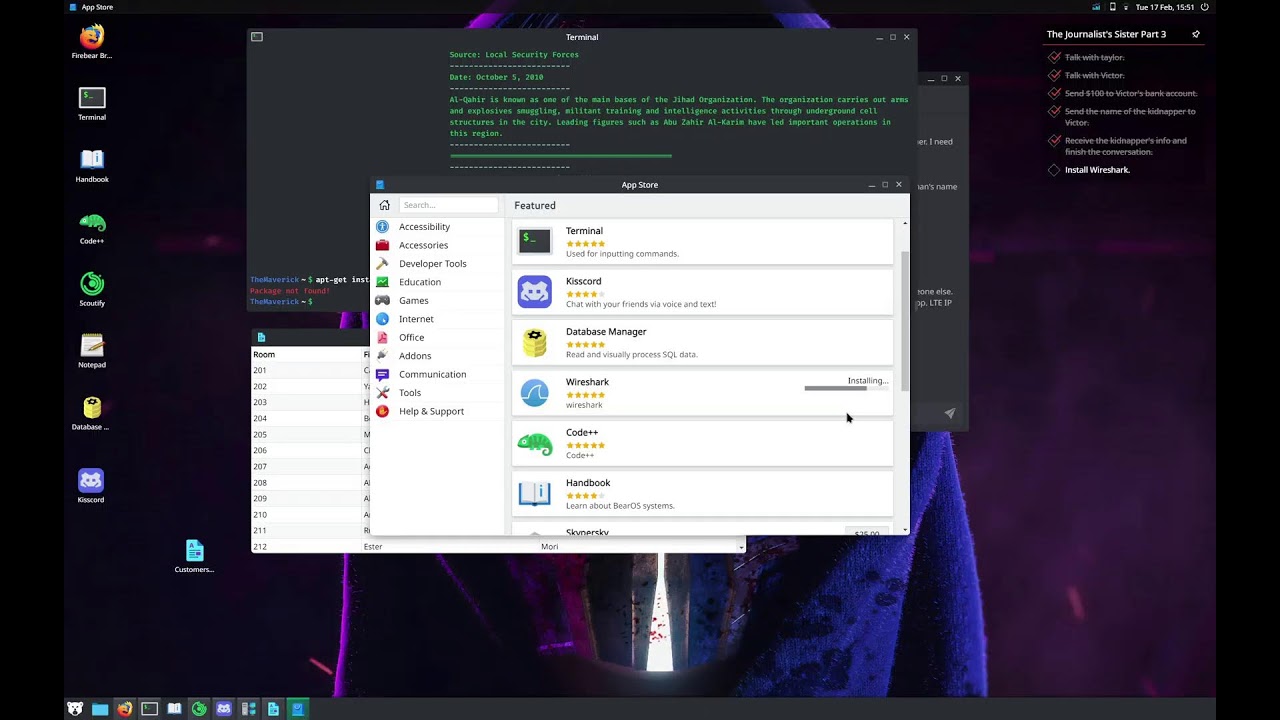
Task: Click the power icon in top bar
Action: pyautogui.click(x=1205, y=7)
